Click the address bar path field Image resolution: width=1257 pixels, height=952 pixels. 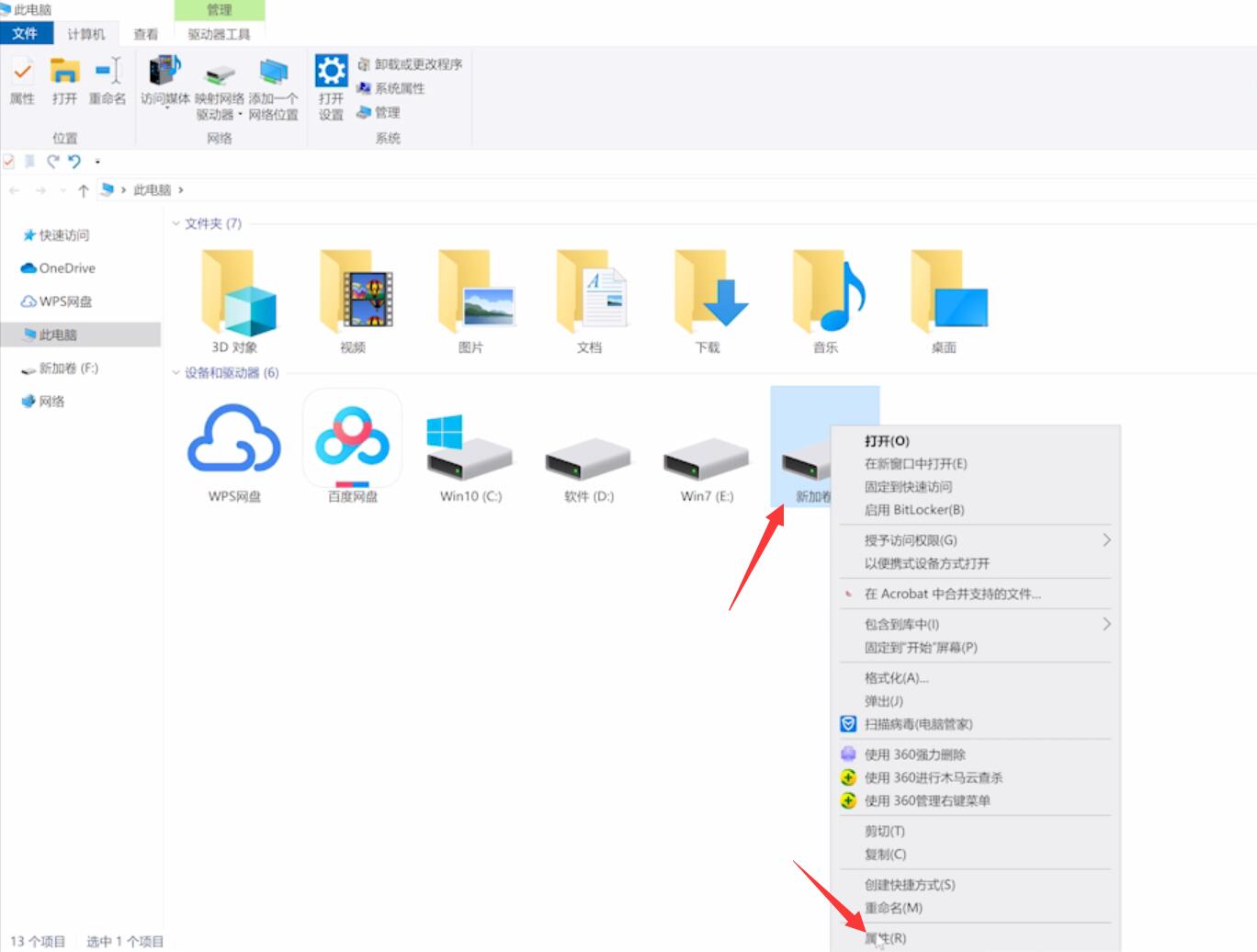677,190
